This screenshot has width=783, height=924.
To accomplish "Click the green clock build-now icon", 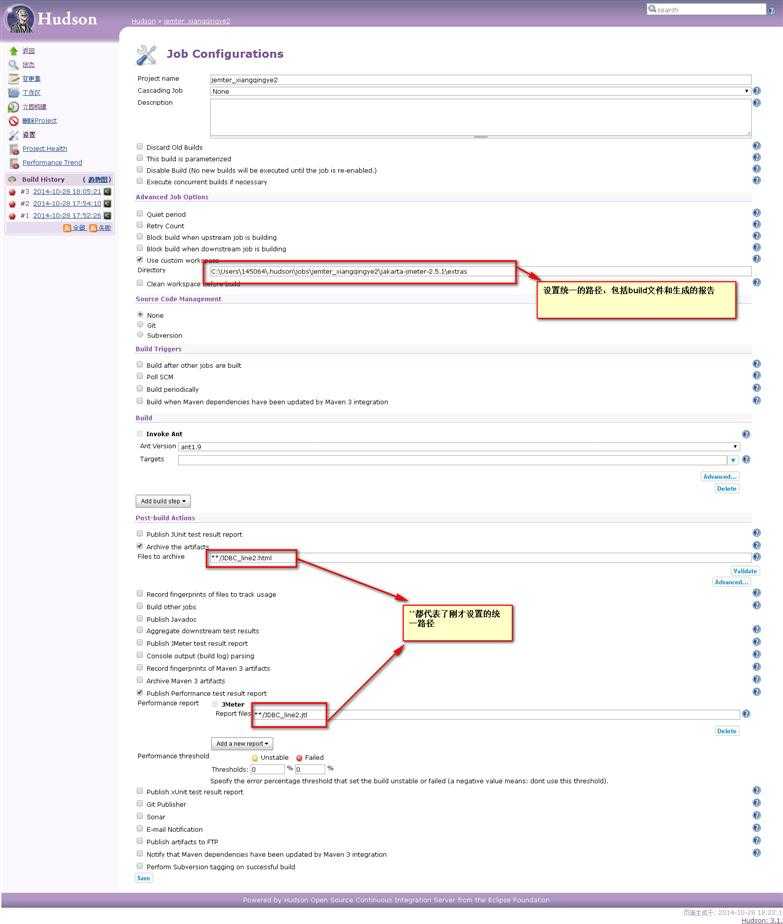I will (x=14, y=107).
